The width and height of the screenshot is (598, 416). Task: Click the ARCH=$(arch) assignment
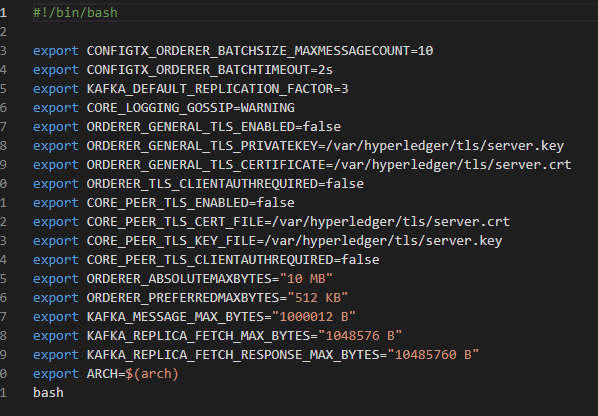pos(132,374)
